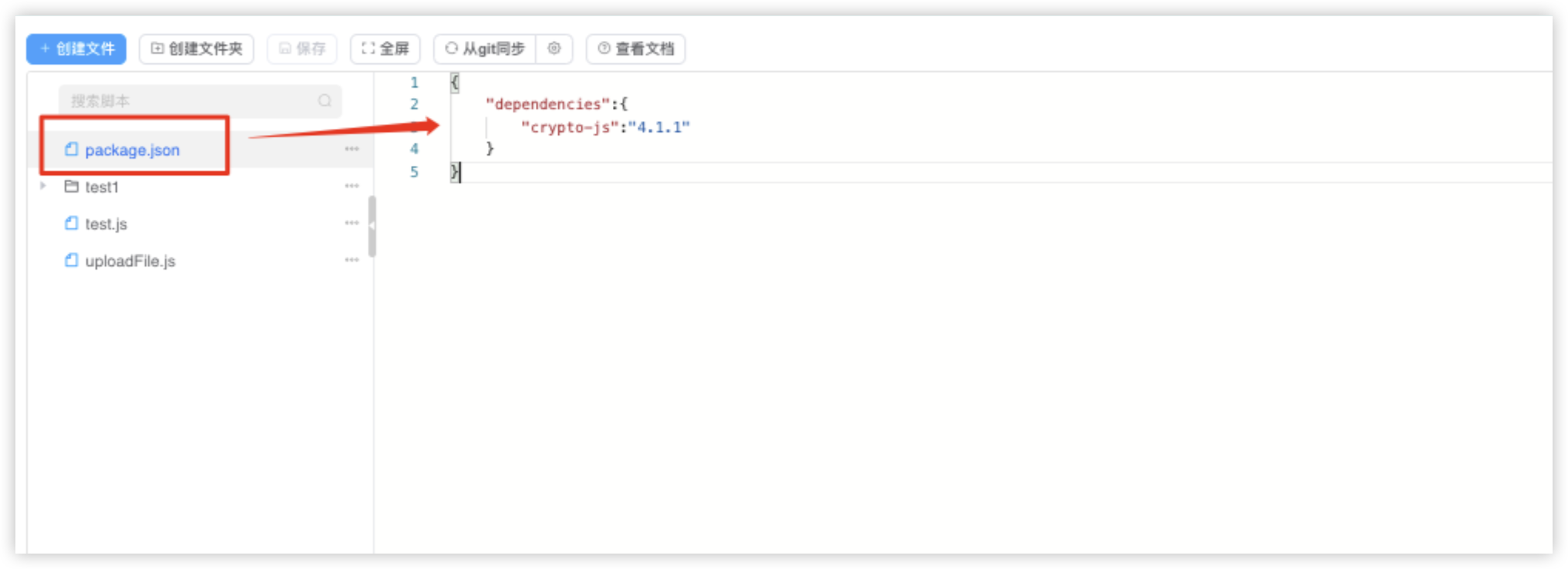This screenshot has height=569, width=1568.
Task: Click the test1 folder icon
Action: [72, 187]
